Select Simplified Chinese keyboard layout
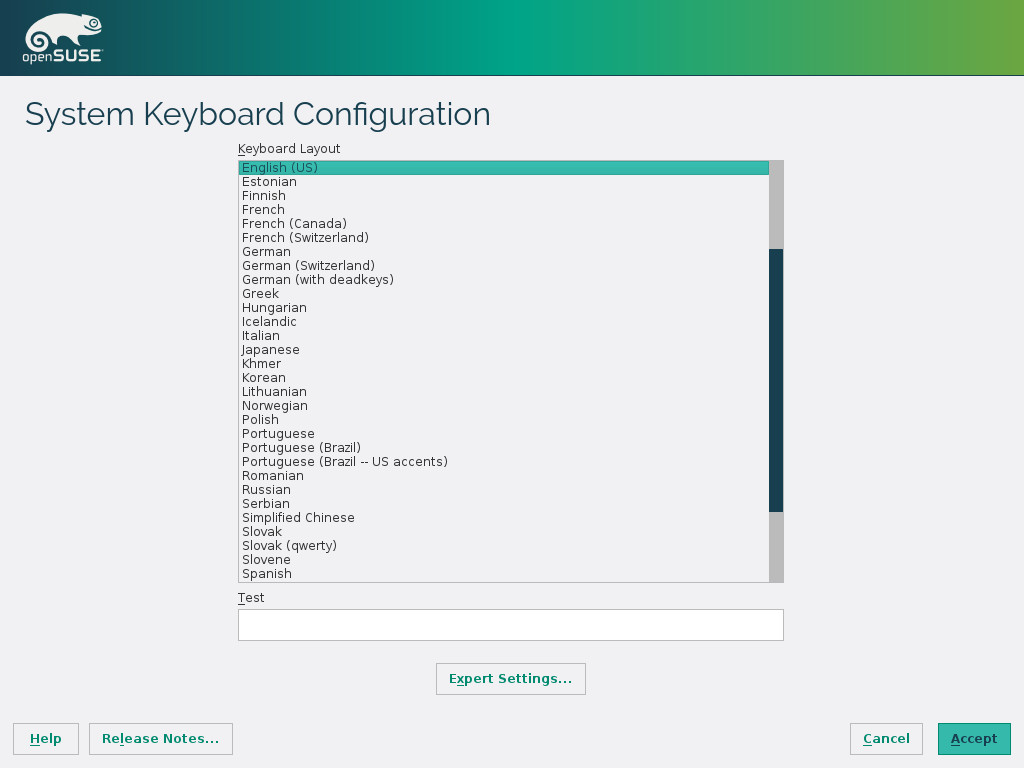 click(x=298, y=518)
